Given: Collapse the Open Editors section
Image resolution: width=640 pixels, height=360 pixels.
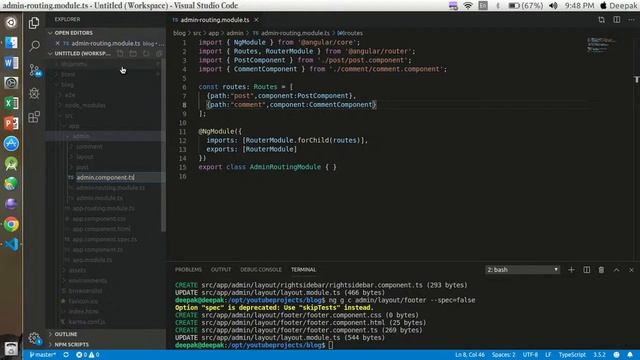Looking at the screenshot, I should click(x=50, y=33).
